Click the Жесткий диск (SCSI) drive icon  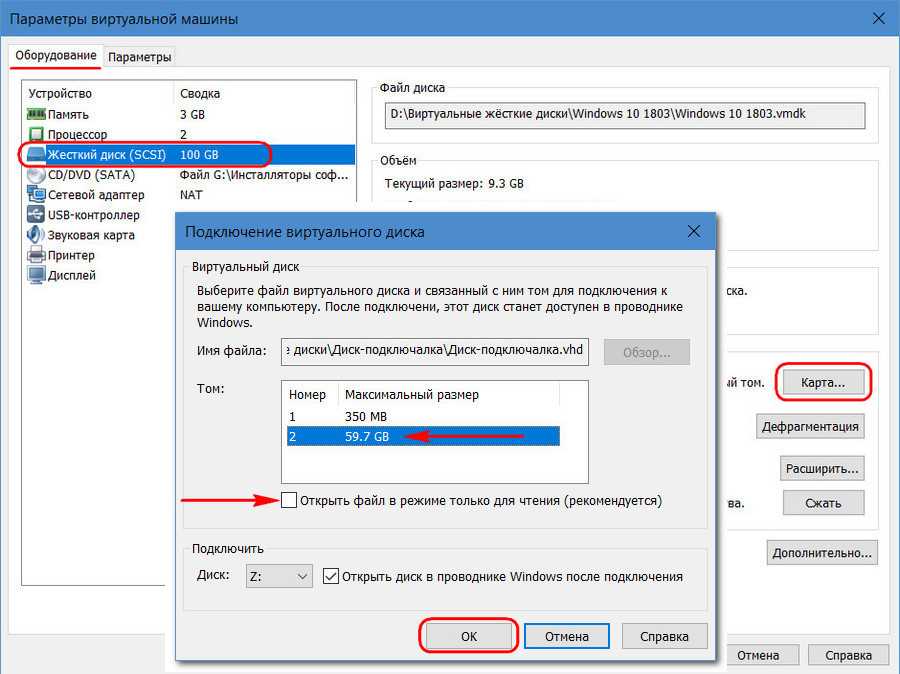pyautogui.click(x=36, y=154)
